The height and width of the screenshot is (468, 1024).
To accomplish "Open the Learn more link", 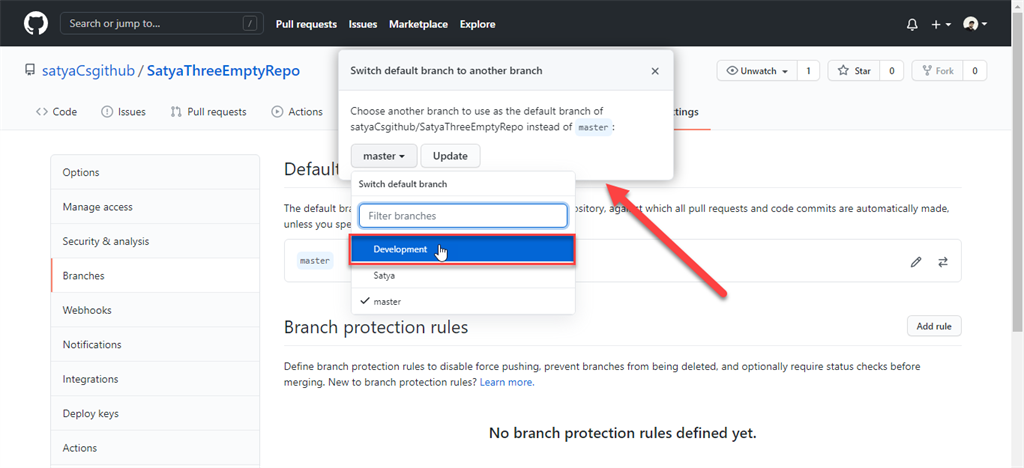I will tap(507, 382).
